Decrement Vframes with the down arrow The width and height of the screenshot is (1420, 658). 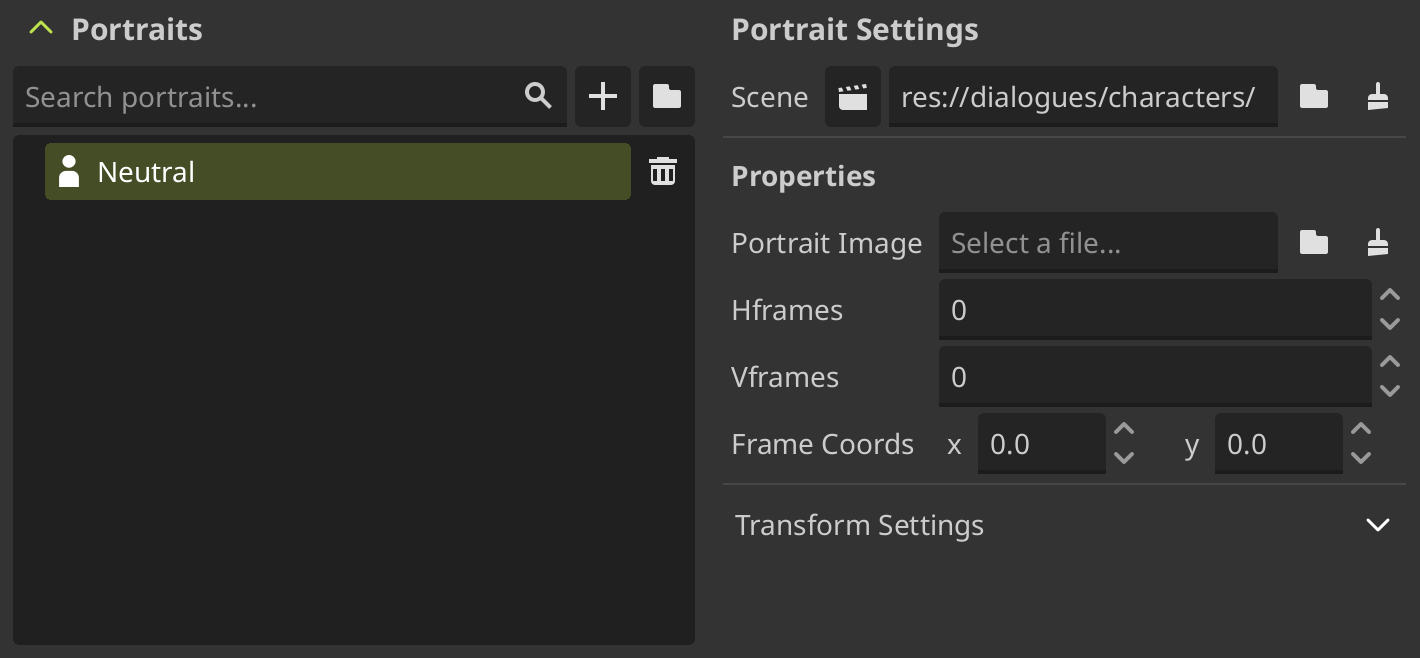pos(1390,391)
